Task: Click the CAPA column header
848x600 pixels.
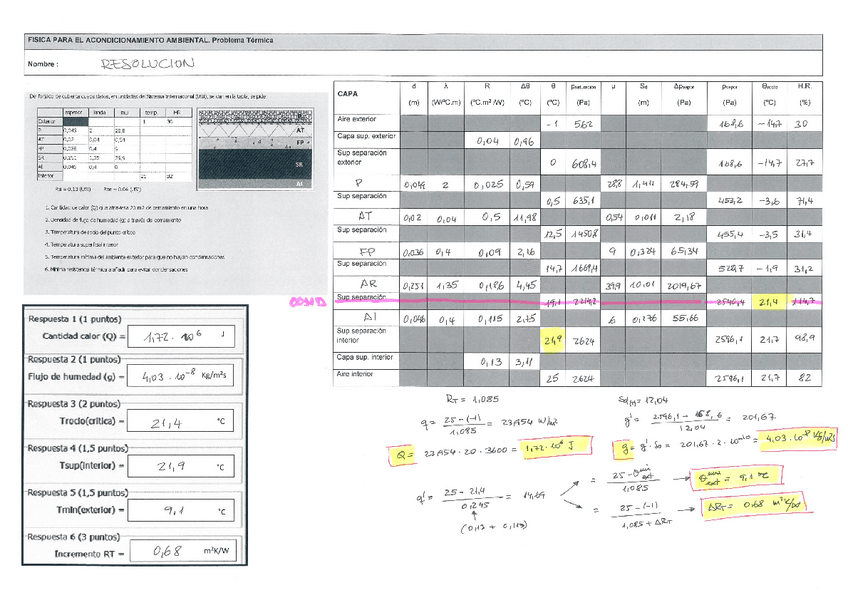Action: pos(349,94)
